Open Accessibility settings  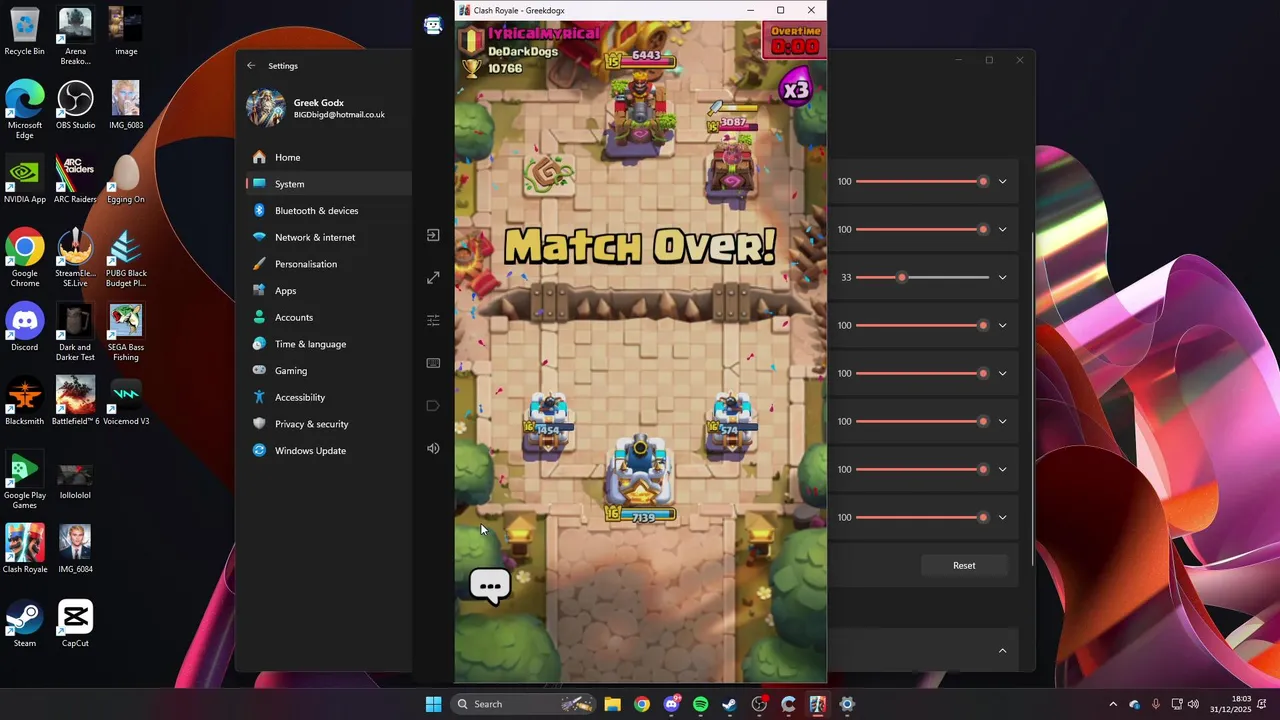[328, 397]
